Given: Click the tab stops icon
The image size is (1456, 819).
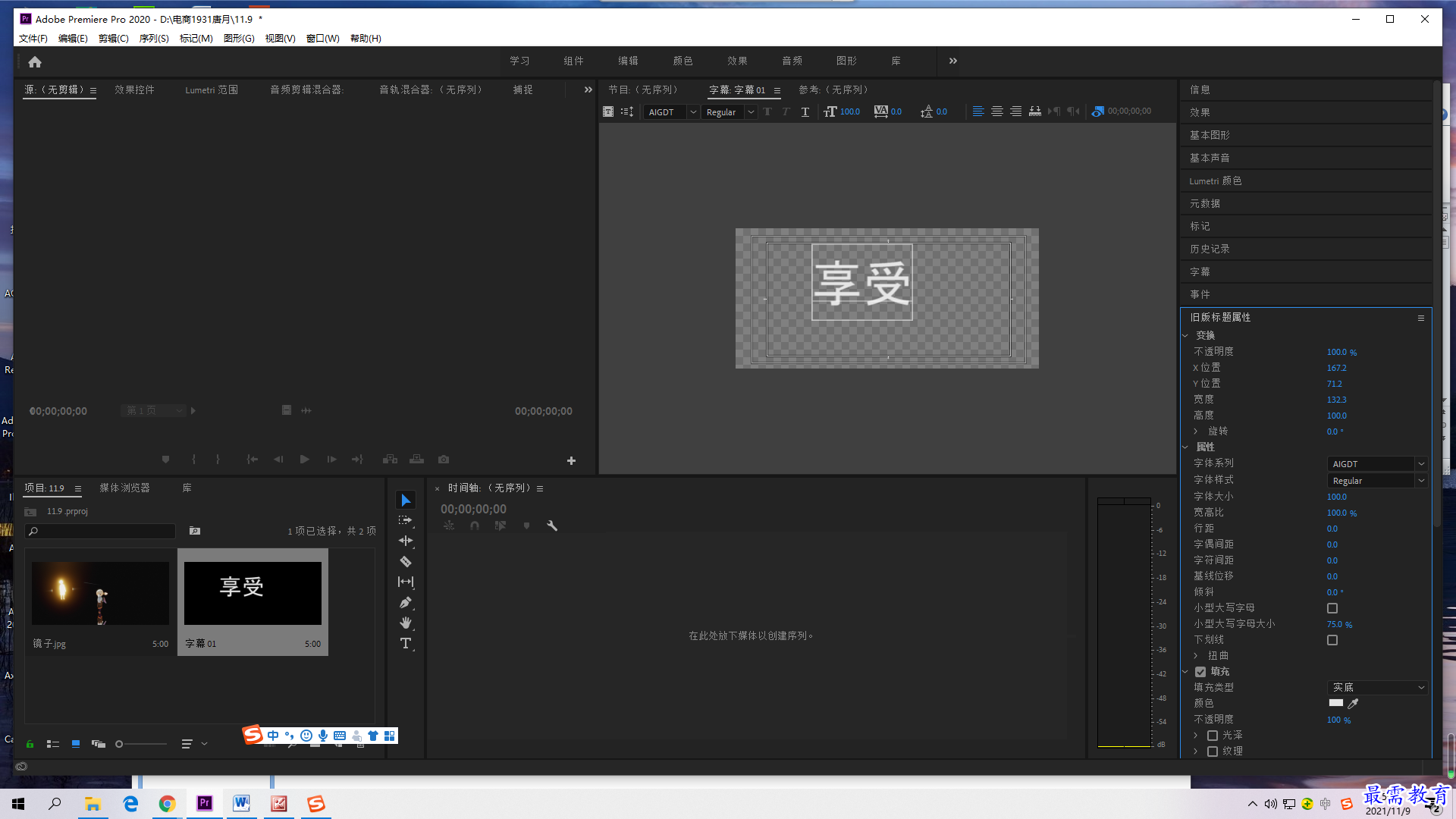Looking at the screenshot, I should tap(1035, 111).
